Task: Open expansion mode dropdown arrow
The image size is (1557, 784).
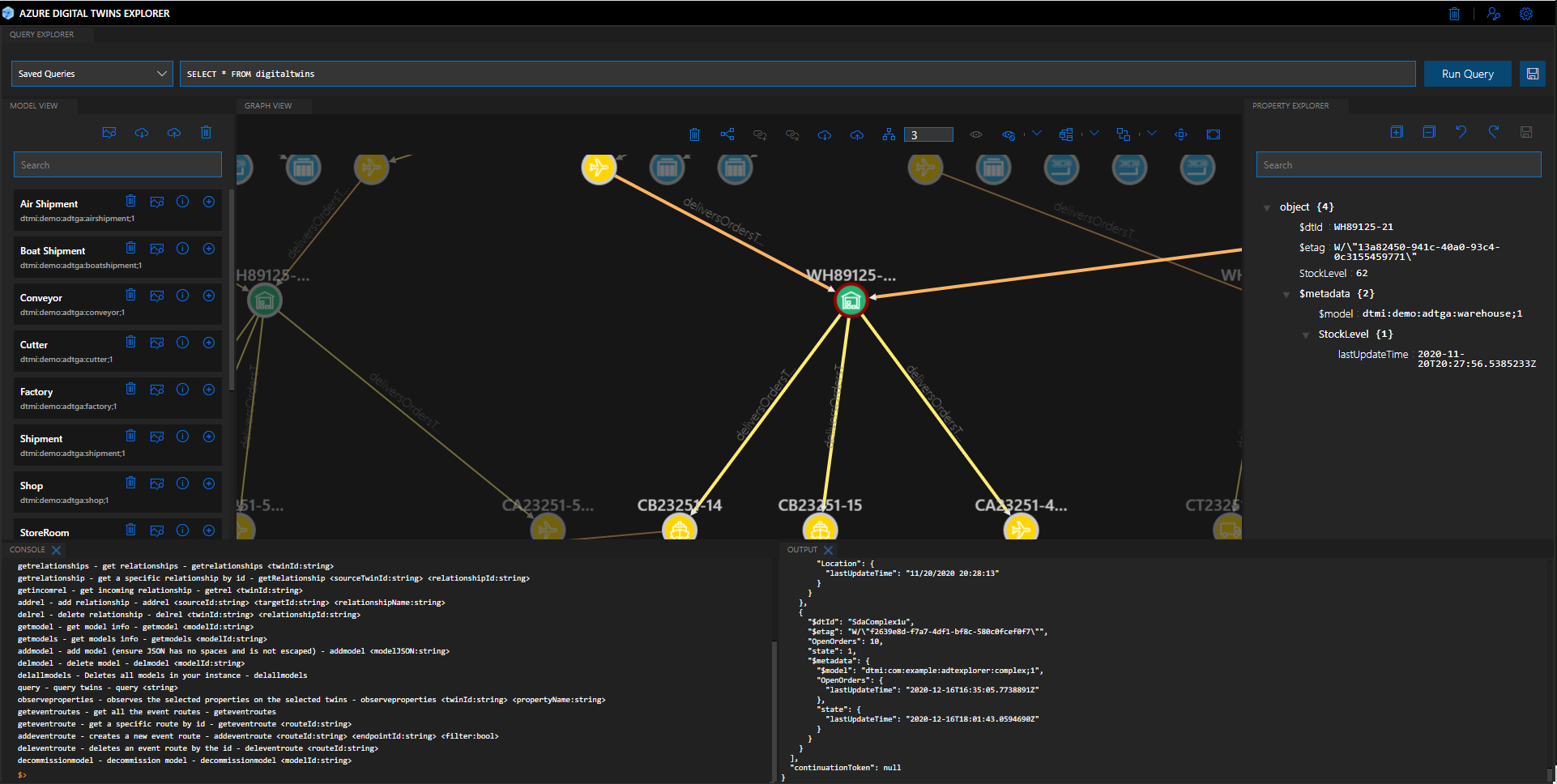Action: [1094, 134]
